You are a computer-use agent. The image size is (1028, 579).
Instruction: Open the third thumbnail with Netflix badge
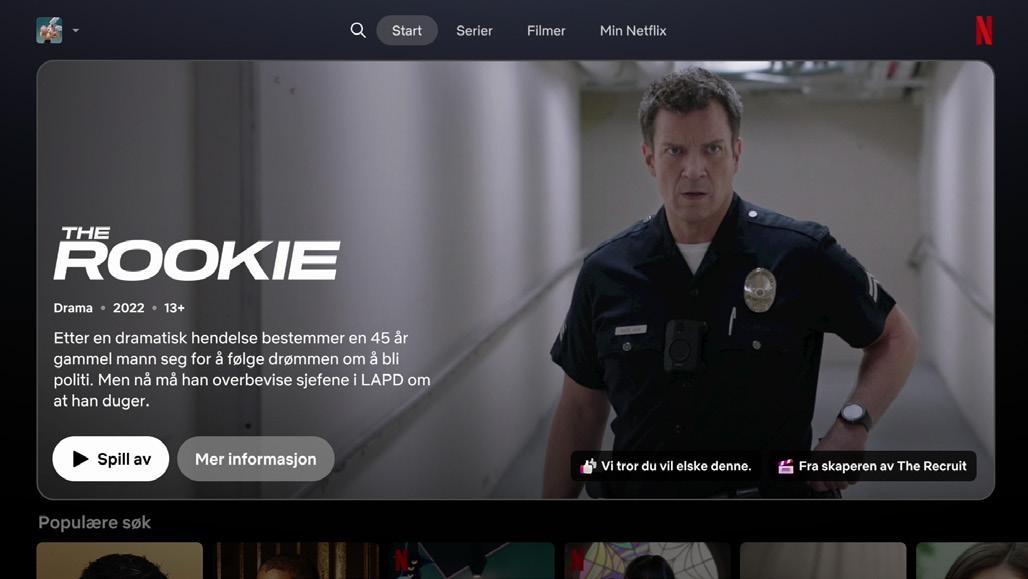coord(473,561)
